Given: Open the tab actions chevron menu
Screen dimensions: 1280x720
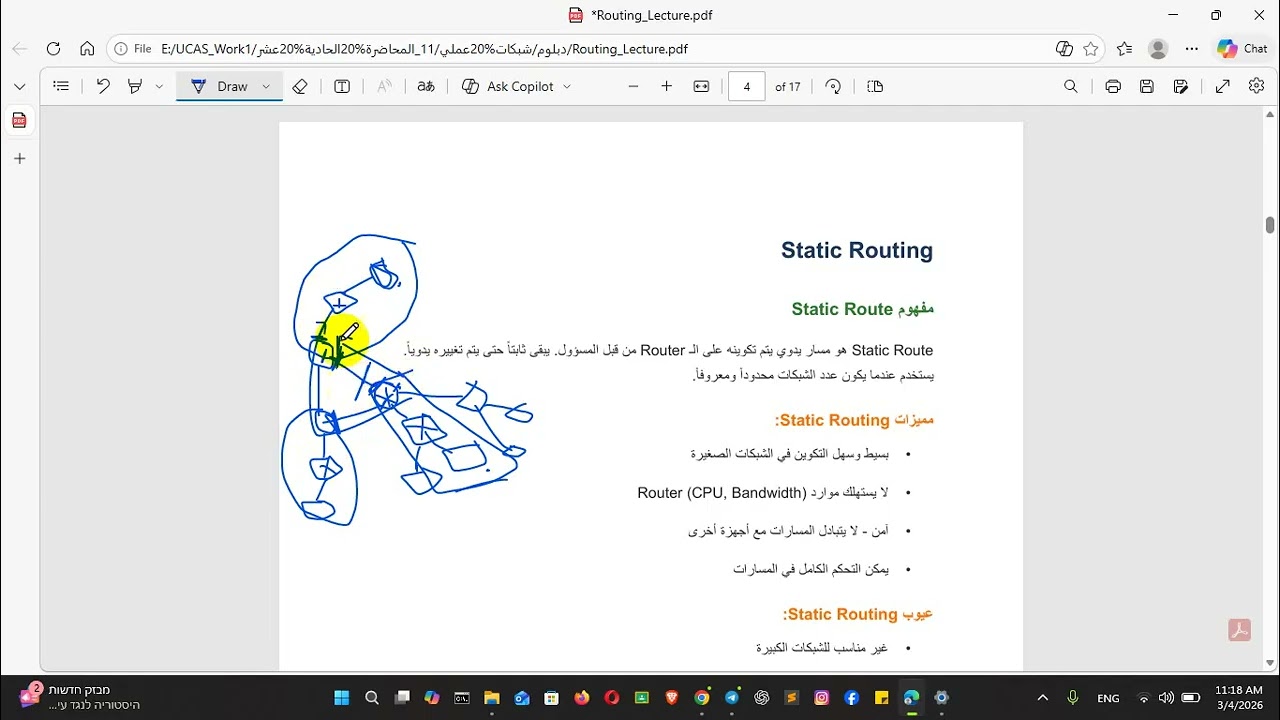Looking at the screenshot, I should coord(19,87).
